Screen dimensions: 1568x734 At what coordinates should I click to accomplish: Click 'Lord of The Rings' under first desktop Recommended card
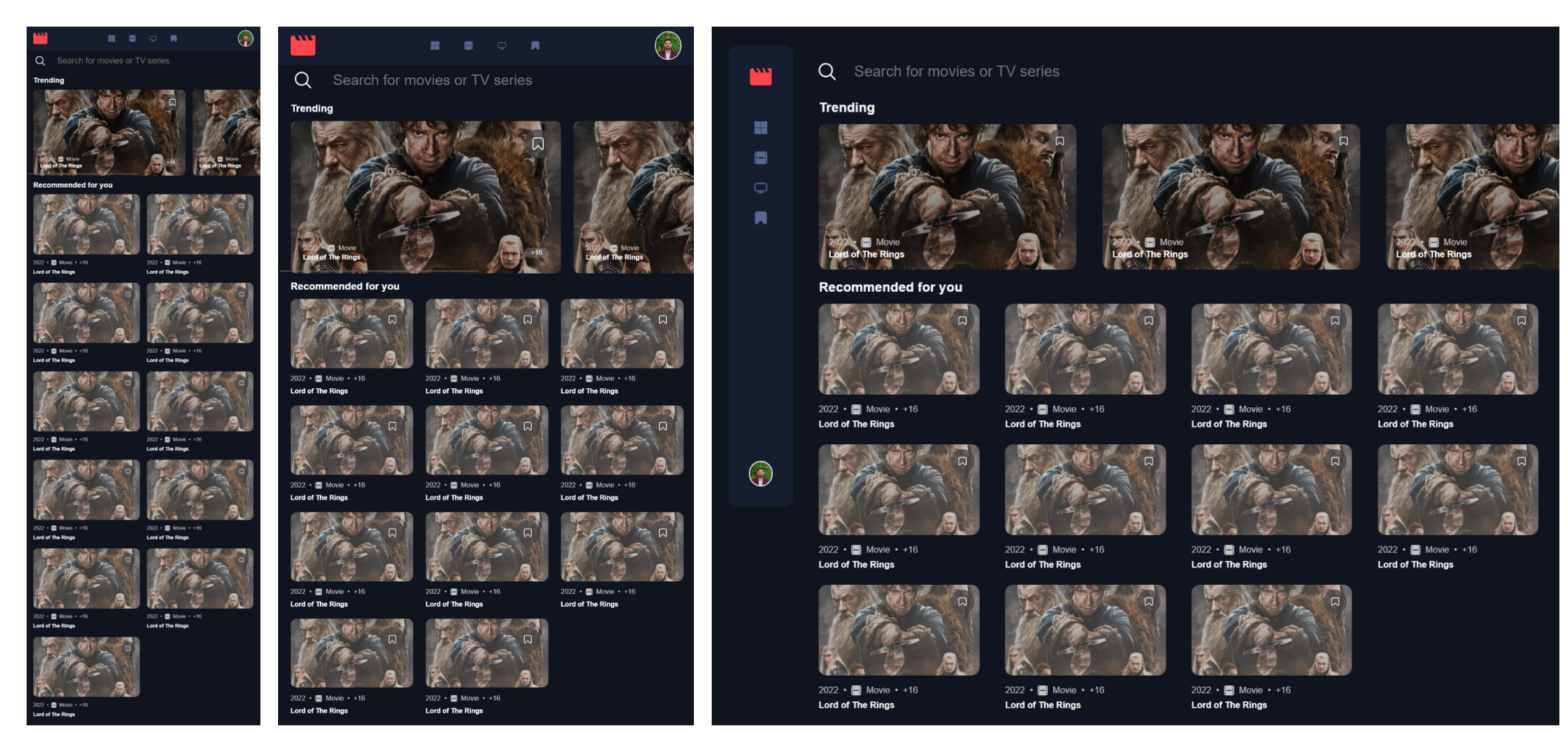tap(856, 424)
